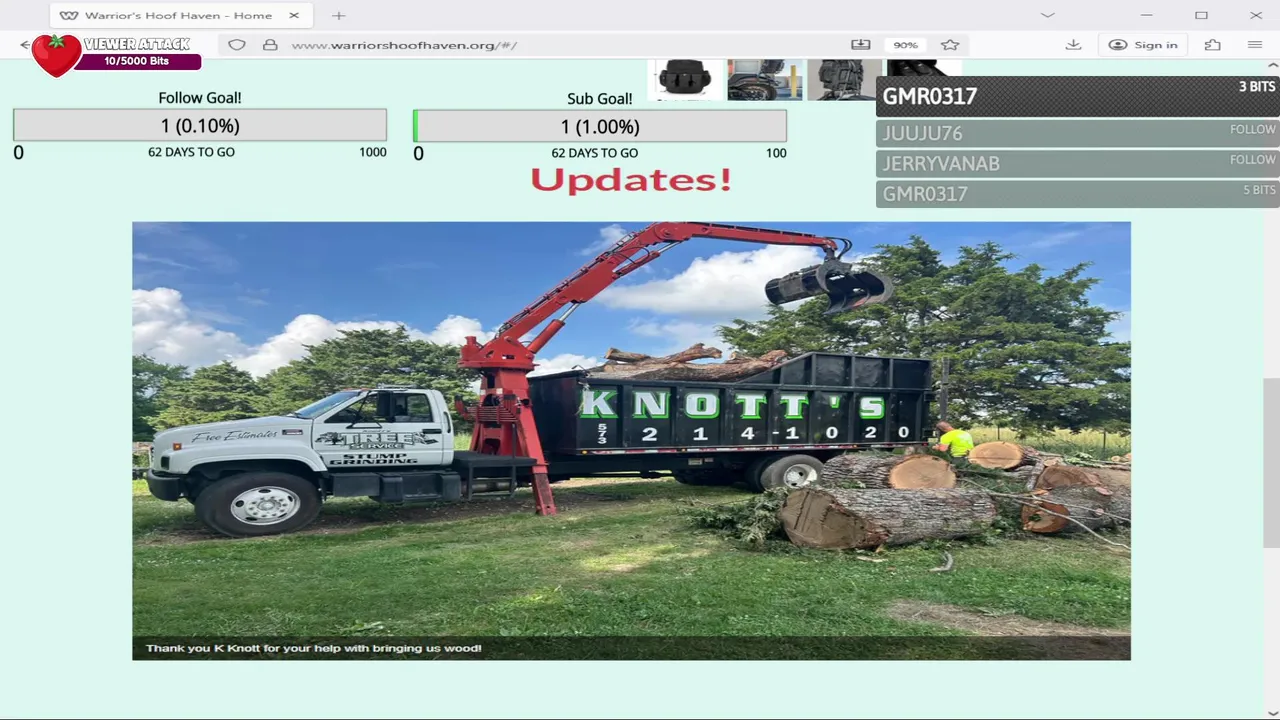1280x720 pixels.
Task: Click the motorcycle wheel product thumbnail
Action: [x=765, y=79]
